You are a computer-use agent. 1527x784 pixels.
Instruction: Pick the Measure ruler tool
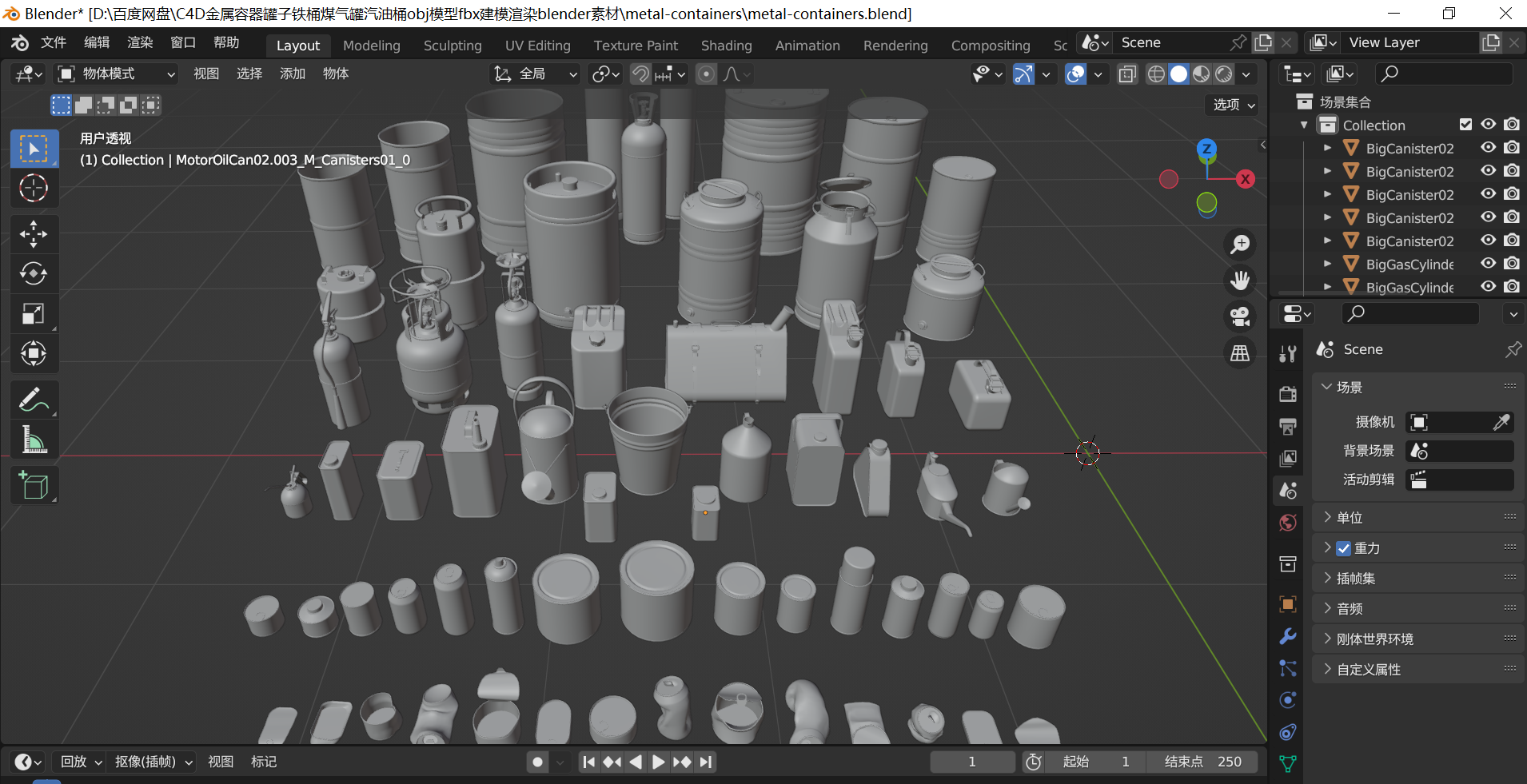click(x=34, y=440)
